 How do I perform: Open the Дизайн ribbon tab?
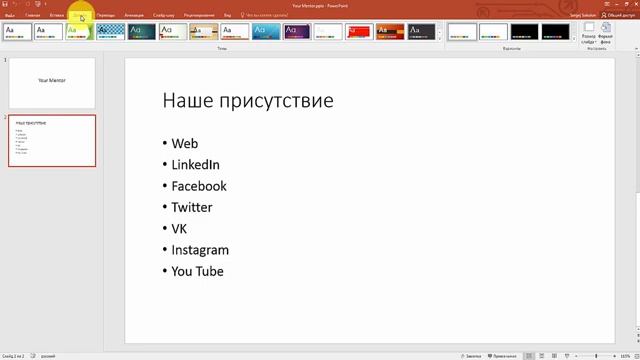point(80,15)
